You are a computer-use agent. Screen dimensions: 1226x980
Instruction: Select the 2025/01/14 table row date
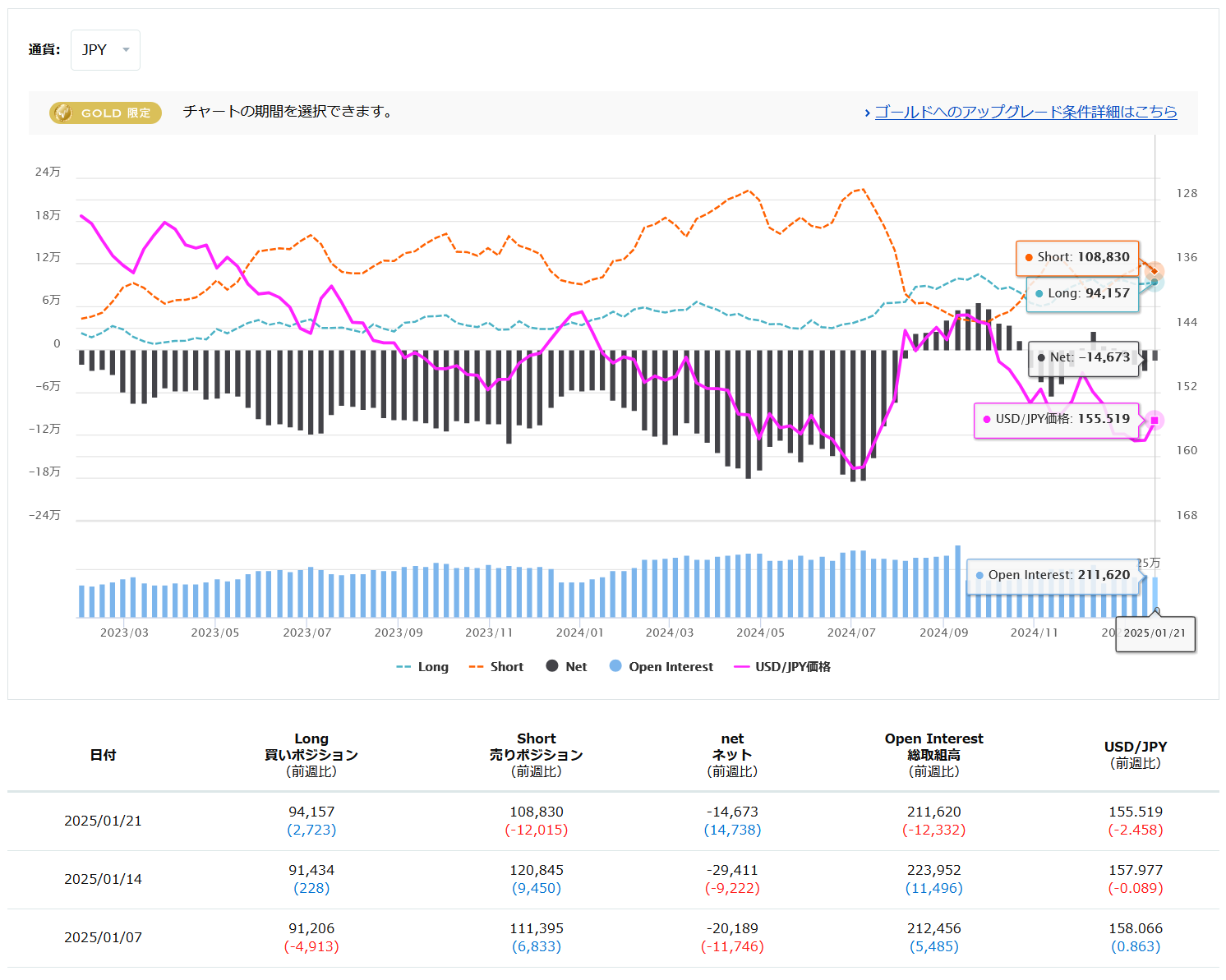103,879
